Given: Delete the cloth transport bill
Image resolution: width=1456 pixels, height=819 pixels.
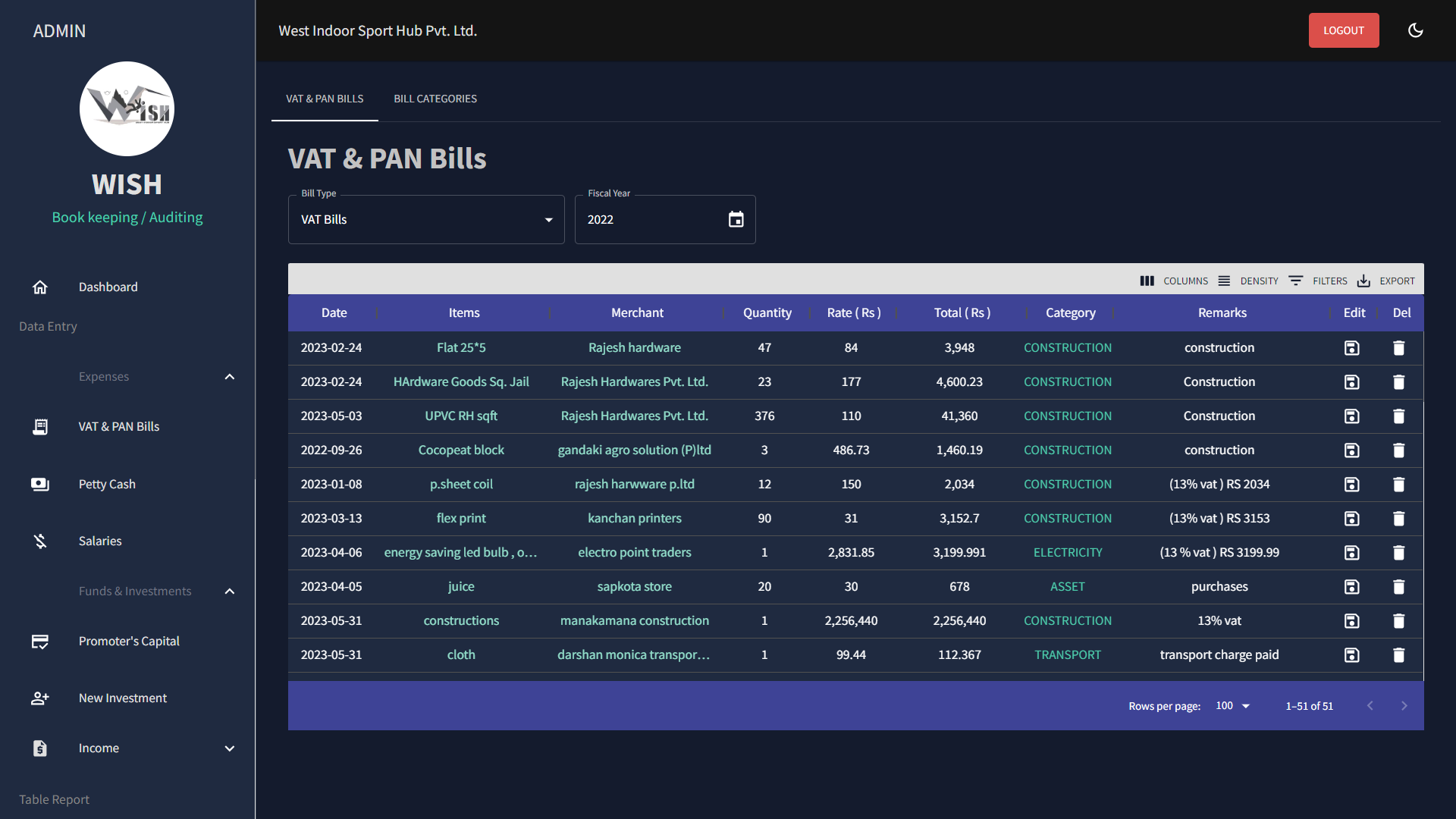Looking at the screenshot, I should [1398, 655].
